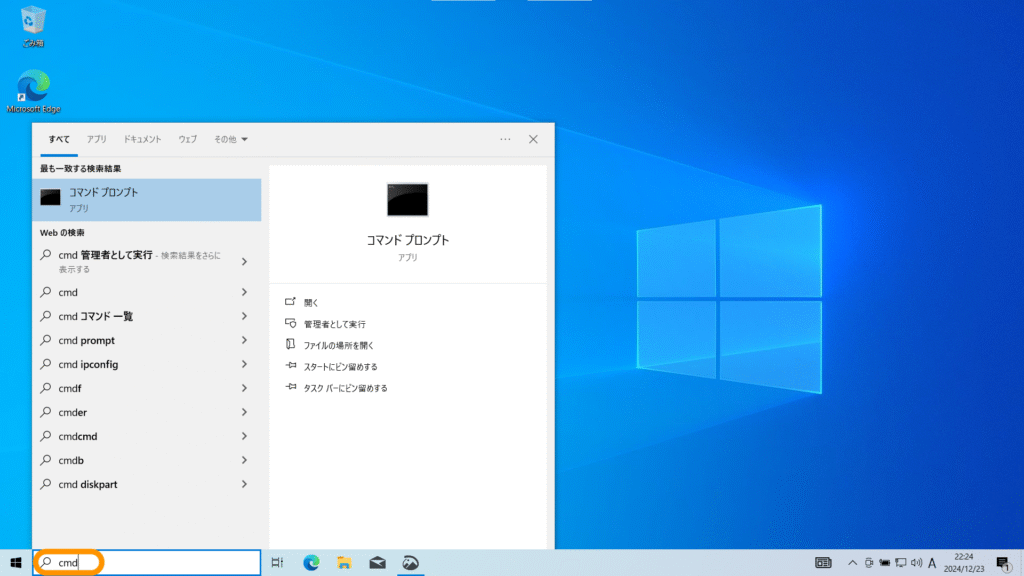Image resolution: width=1024 pixels, height=576 pixels.
Task: Open the Microsoft Edge desktop shortcut
Action: [33, 91]
